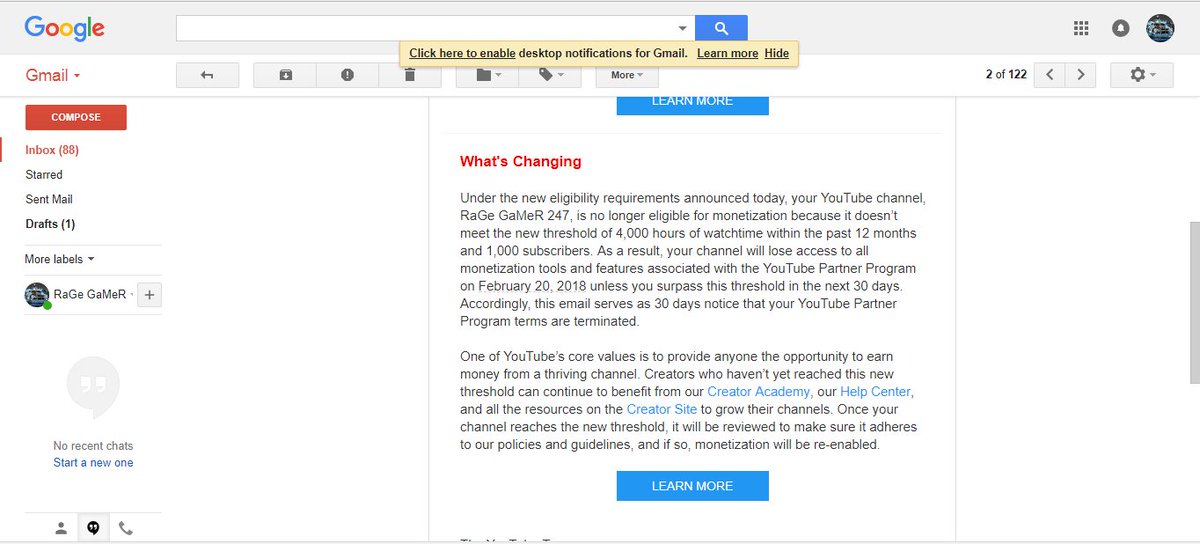
Task: Archive this email
Action: pyautogui.click(x=285, y=75)
